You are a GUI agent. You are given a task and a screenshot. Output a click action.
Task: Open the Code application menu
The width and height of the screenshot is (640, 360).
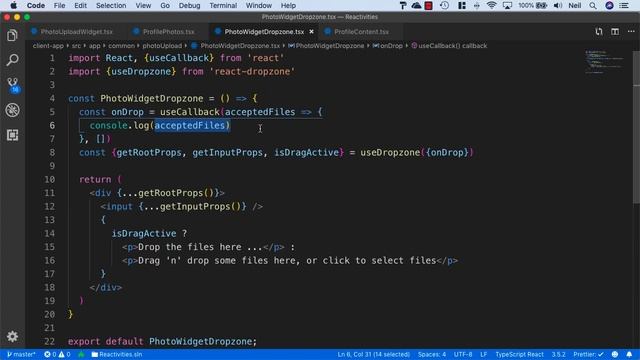[x=36, y=5]
